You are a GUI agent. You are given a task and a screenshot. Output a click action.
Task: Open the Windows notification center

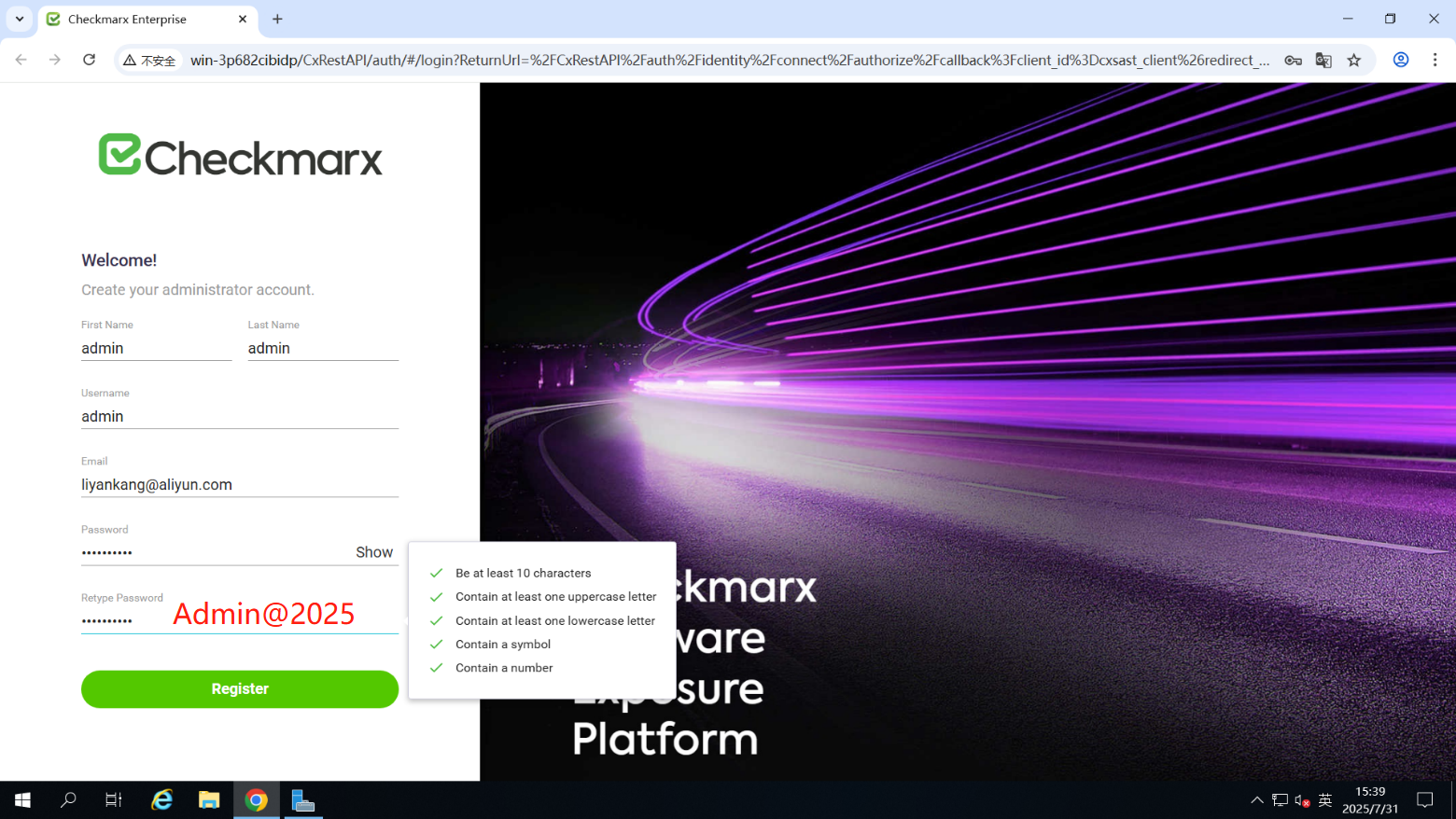[1425, 800]
